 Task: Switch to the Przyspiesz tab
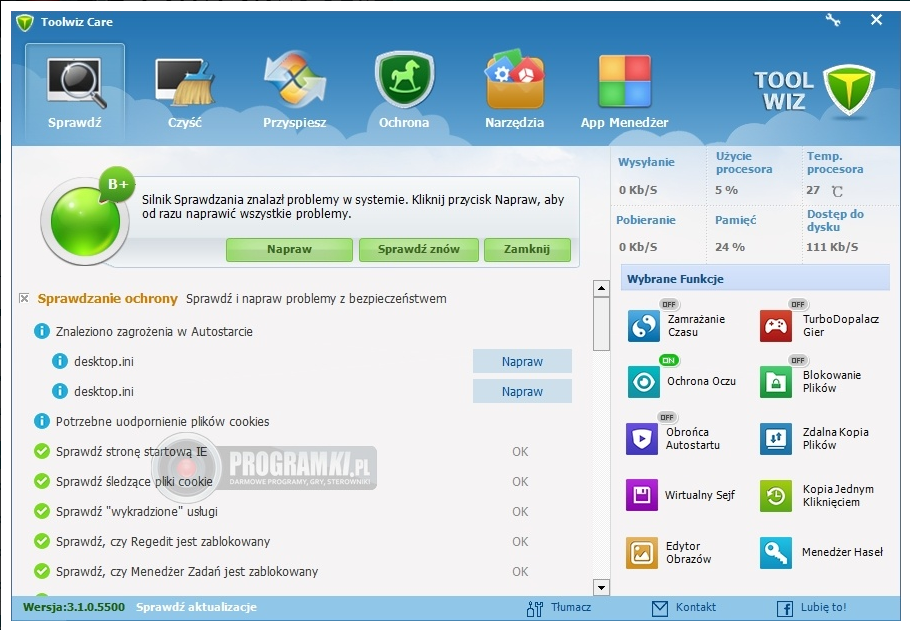295,92
